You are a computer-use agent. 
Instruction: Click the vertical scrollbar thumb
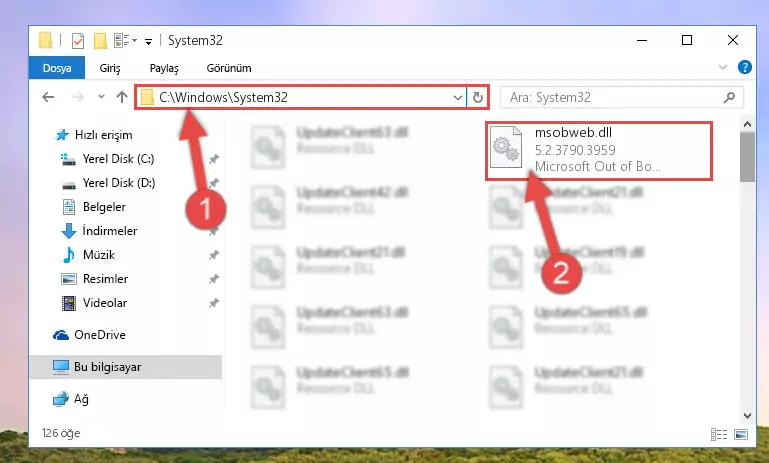[x=747, y=157]
